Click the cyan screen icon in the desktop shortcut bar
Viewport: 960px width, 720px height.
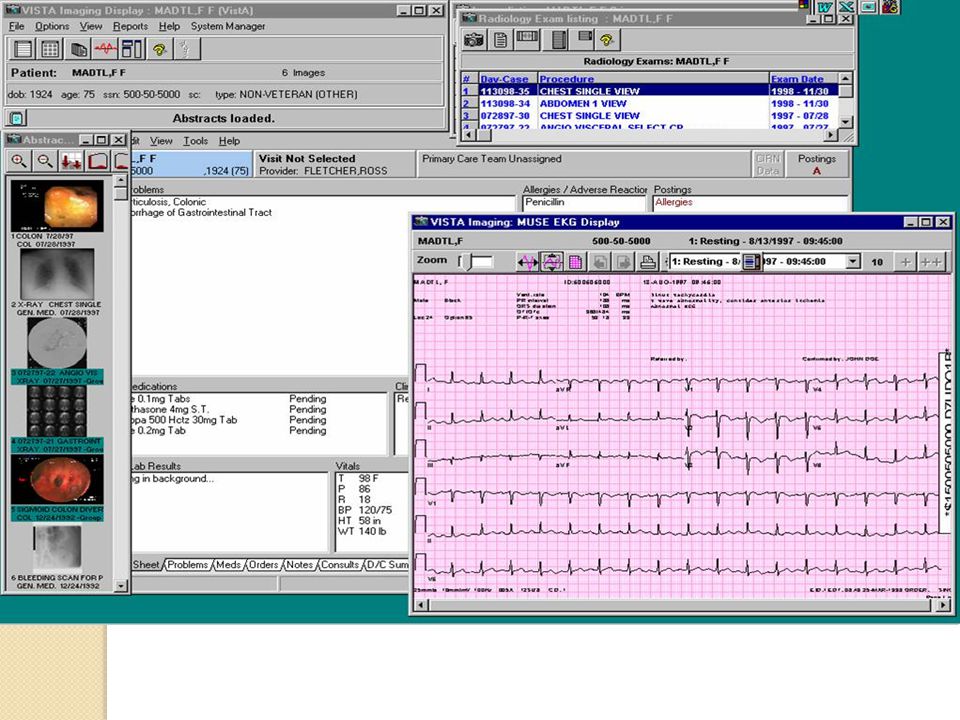point(868,7)
